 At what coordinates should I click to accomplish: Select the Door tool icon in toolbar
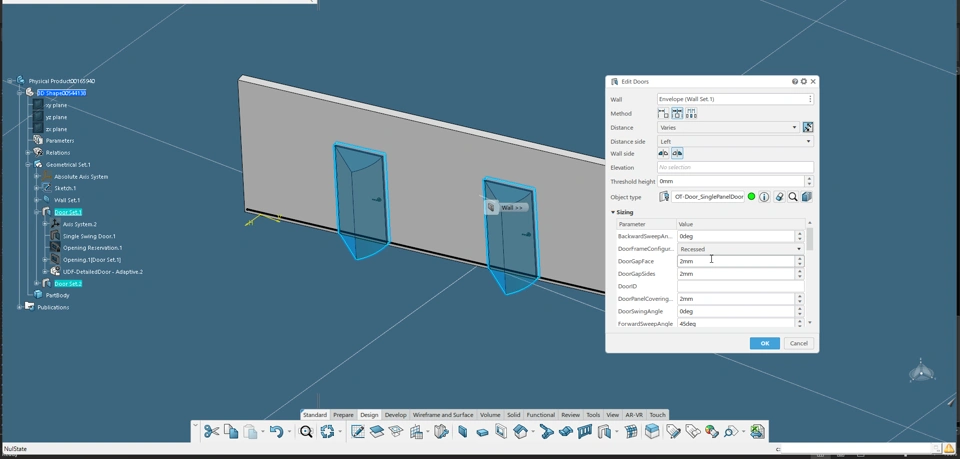pyautogui.click(x=605, y=432)
